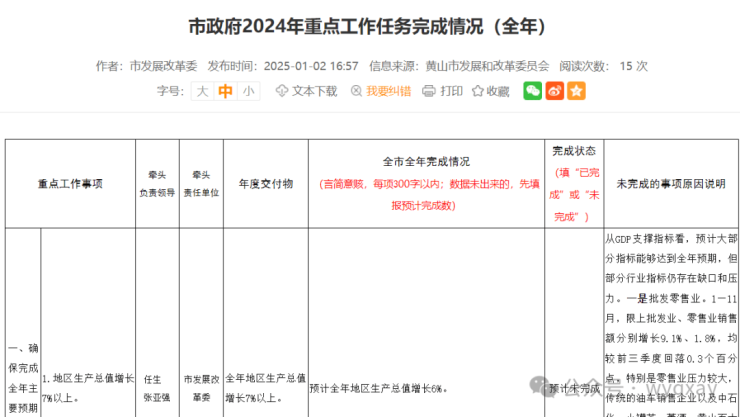Set font size to large (大)
The width and height of the screenshot is (740, 417).
tap(202, 91)
